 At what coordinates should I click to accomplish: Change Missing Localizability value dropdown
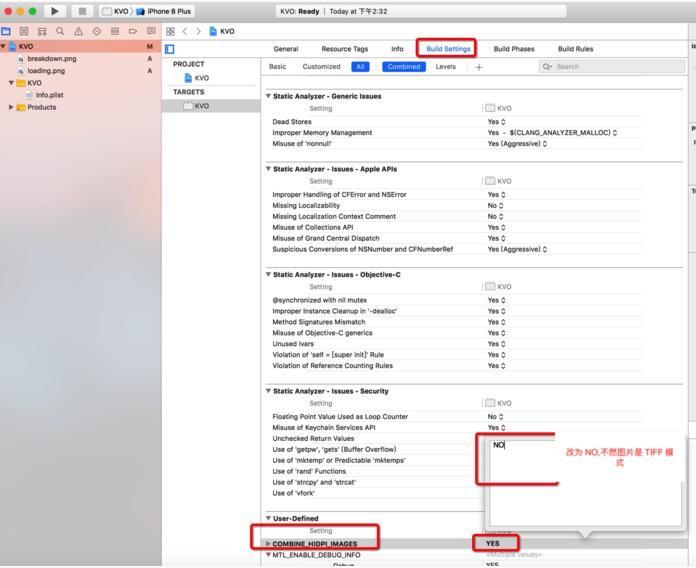495,205
